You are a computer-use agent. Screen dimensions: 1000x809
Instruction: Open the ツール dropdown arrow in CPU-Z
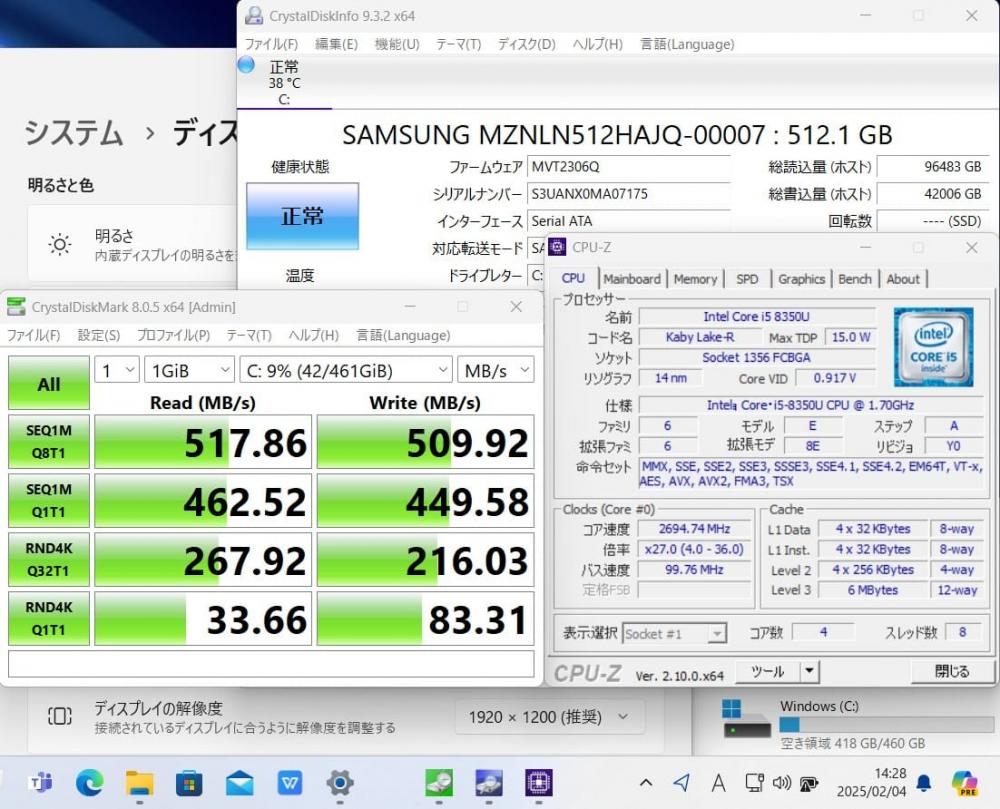point(809,671)
